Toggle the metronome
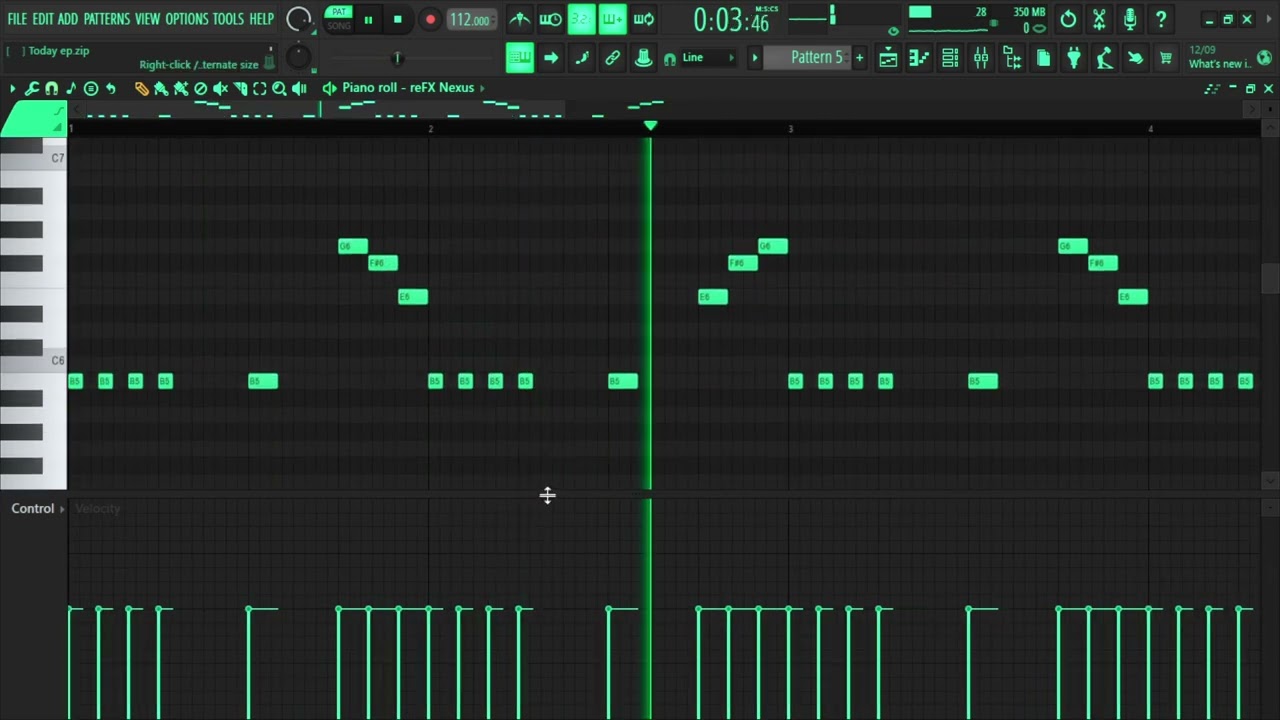 [520, 19]
